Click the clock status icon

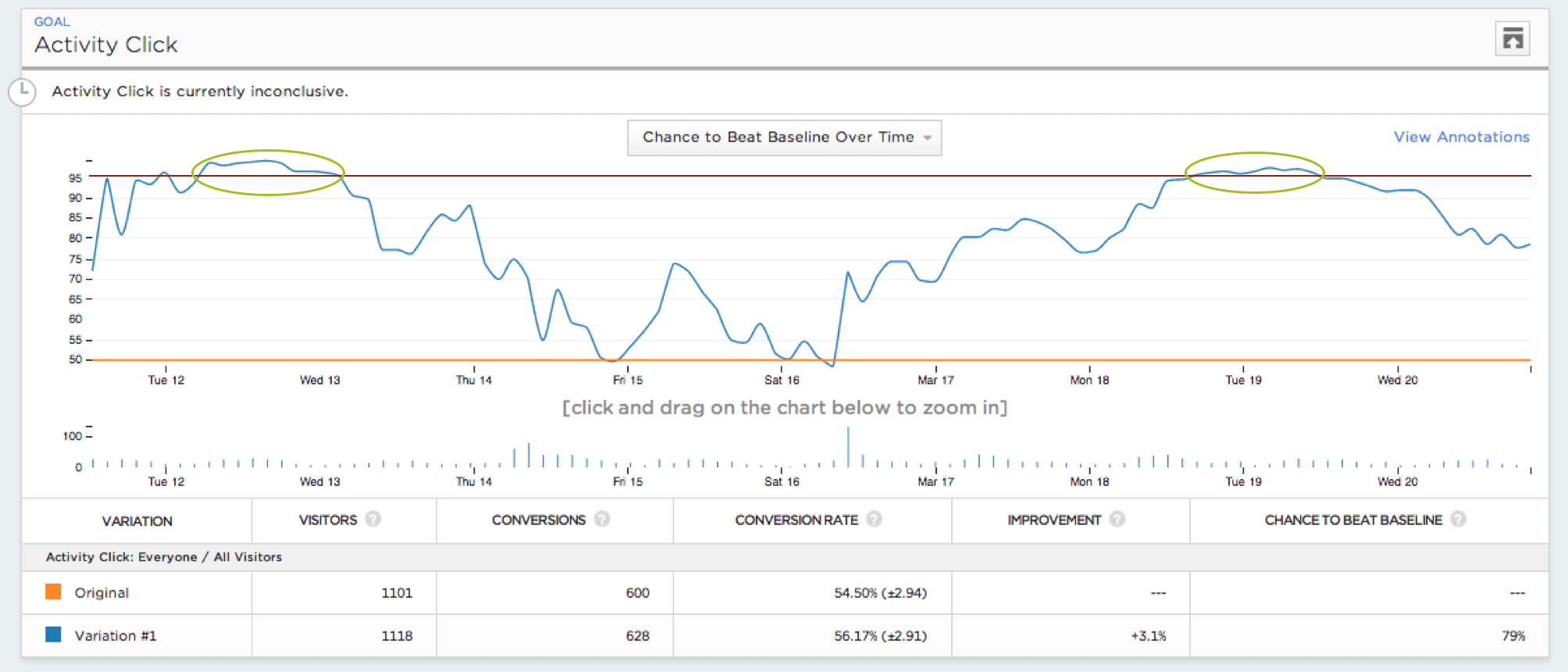coord(23,91)
